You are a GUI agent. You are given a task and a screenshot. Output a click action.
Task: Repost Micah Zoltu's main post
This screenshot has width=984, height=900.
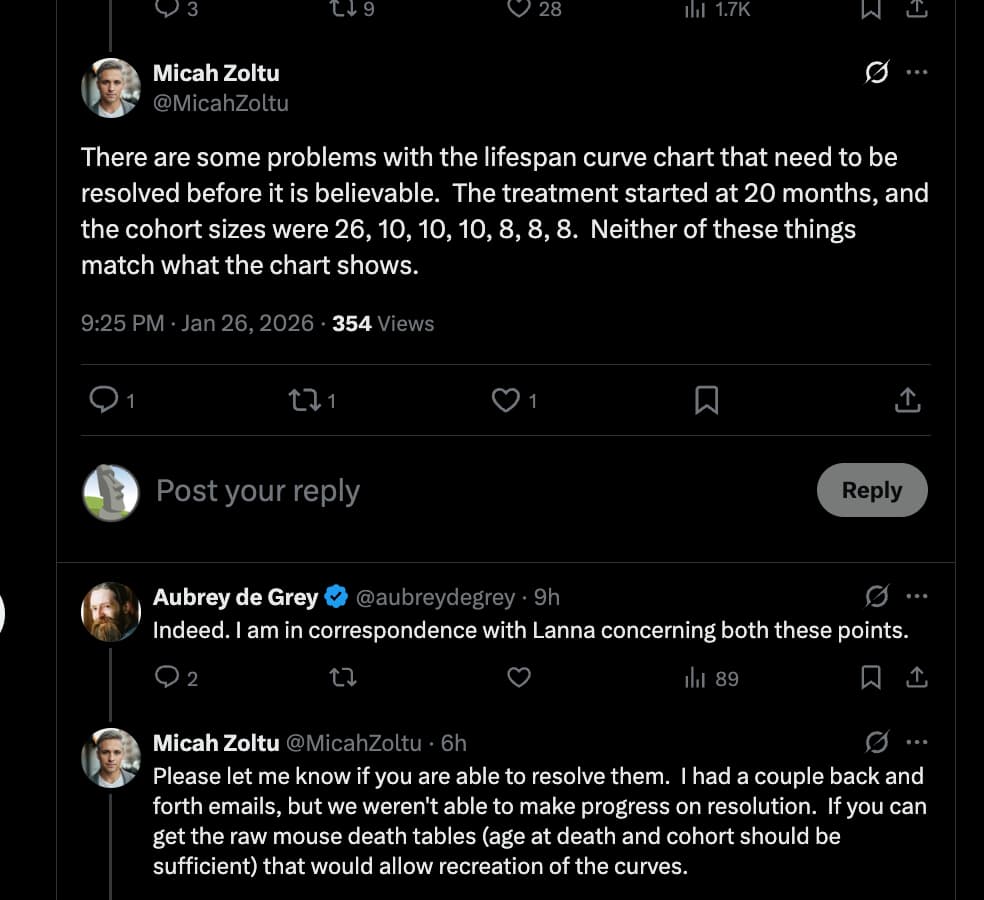(302, 401)
